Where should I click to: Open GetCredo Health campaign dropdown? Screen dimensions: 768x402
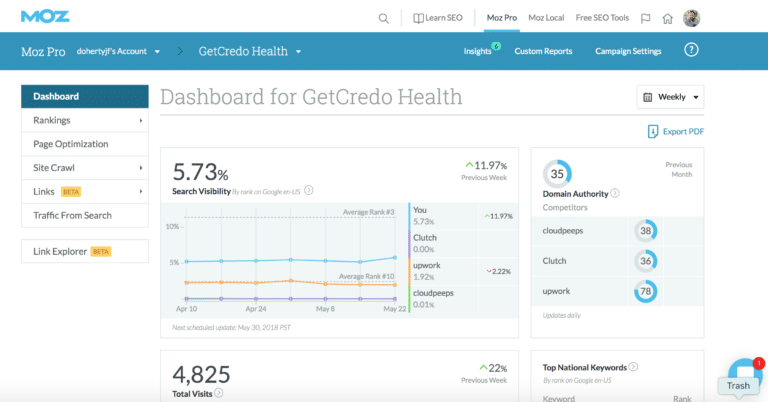(250, 51)
